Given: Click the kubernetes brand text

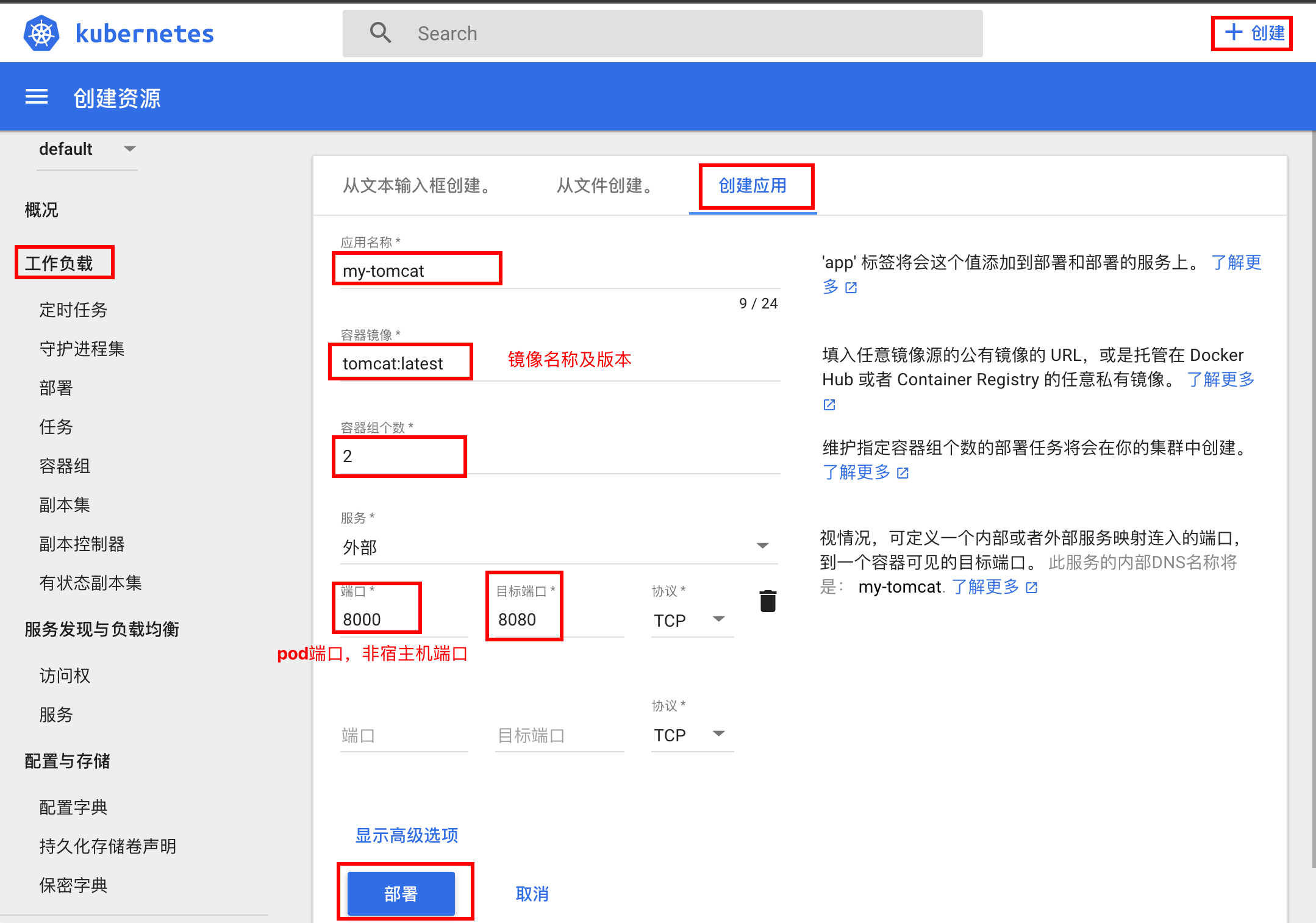Looking at the screenshot, I should (145, 34).
